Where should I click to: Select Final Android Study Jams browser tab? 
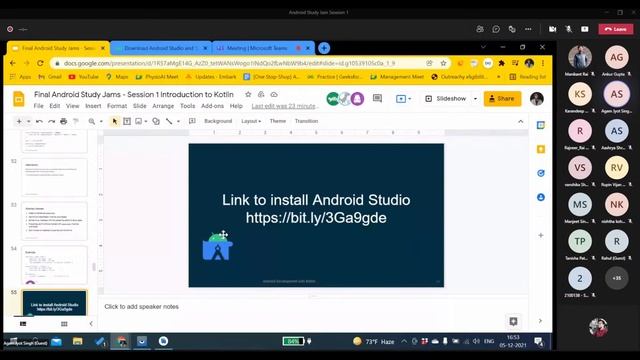click(x=58, y=48)
